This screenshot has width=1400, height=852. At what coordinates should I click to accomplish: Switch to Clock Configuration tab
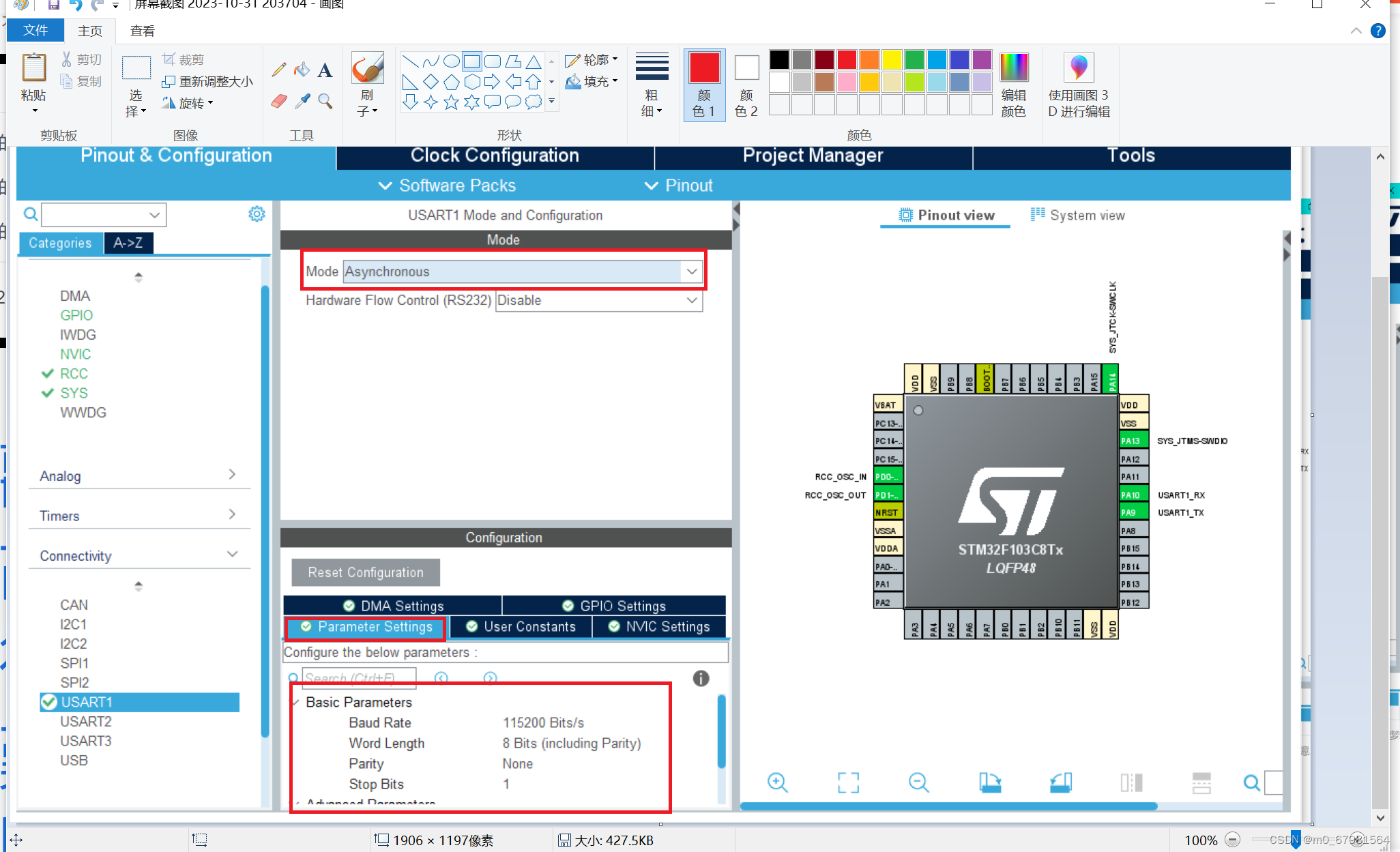495,156
